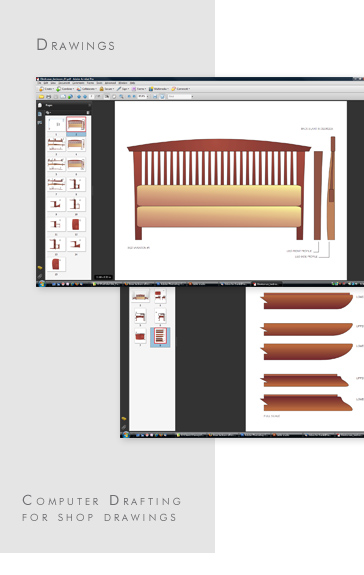Click the Secure toolbar button
The width and height of the screenshot is (364, 575).
pyautogui.click(x=107, y=89)
